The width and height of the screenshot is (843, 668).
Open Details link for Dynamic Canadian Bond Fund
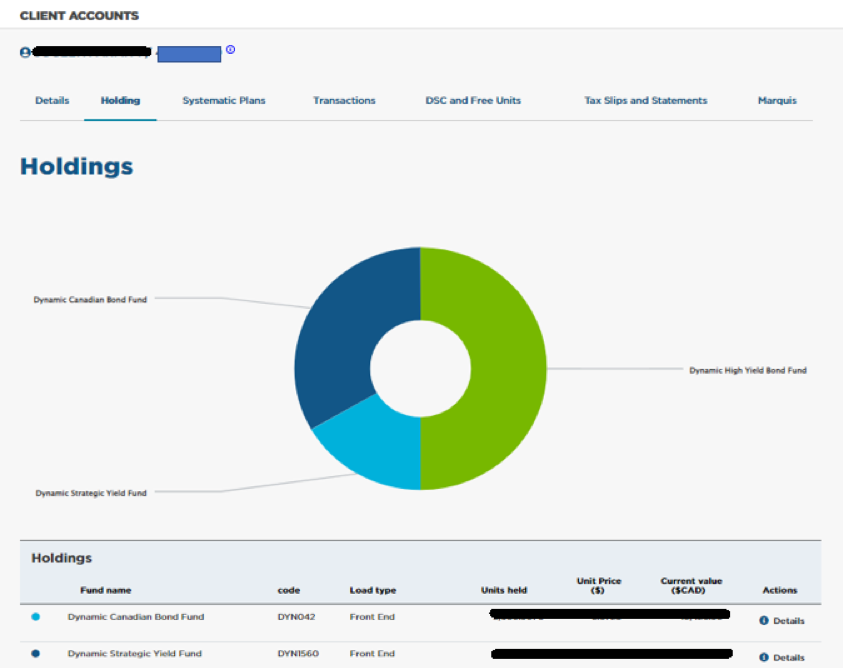789,621
